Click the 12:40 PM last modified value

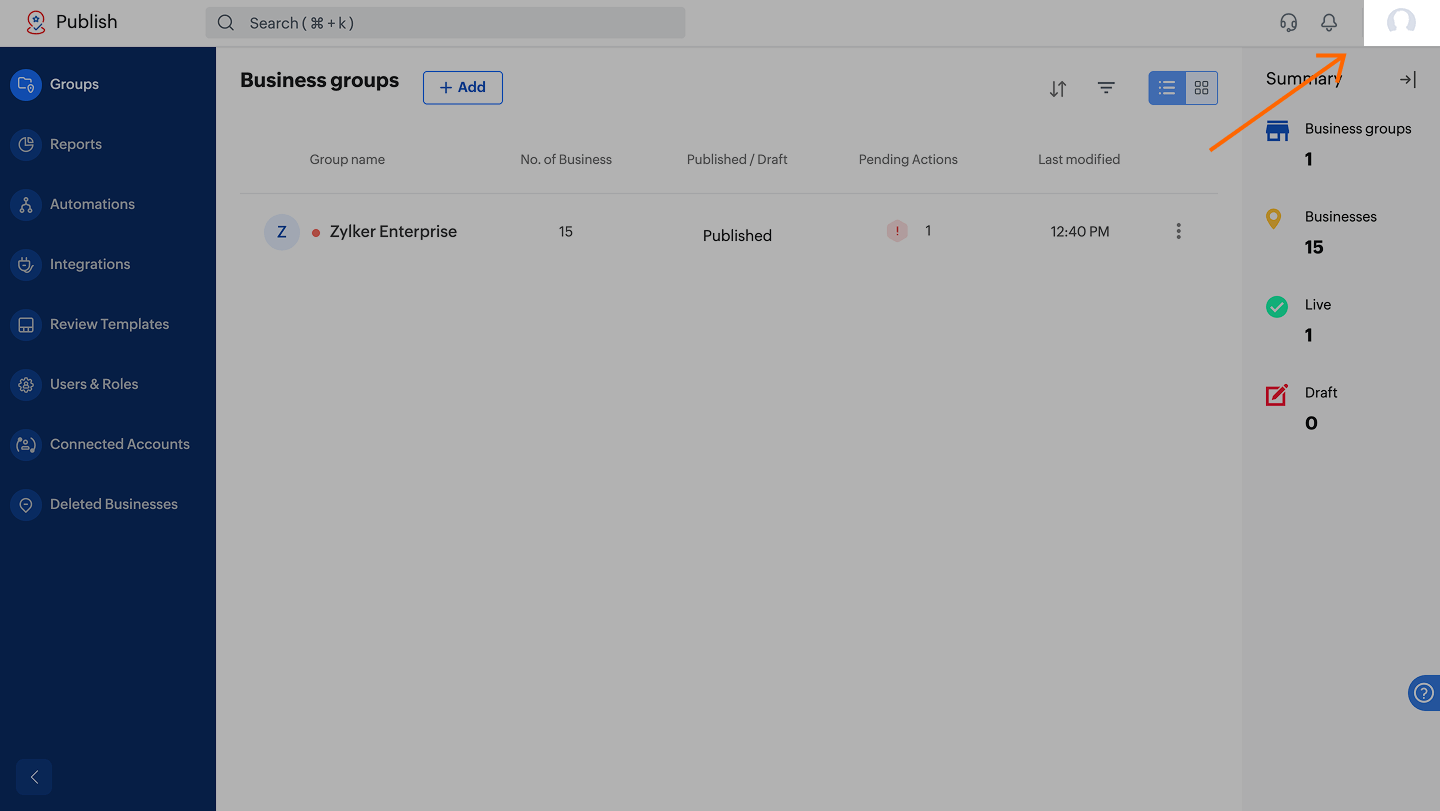pyautogui.click(x=1080, y=231)
